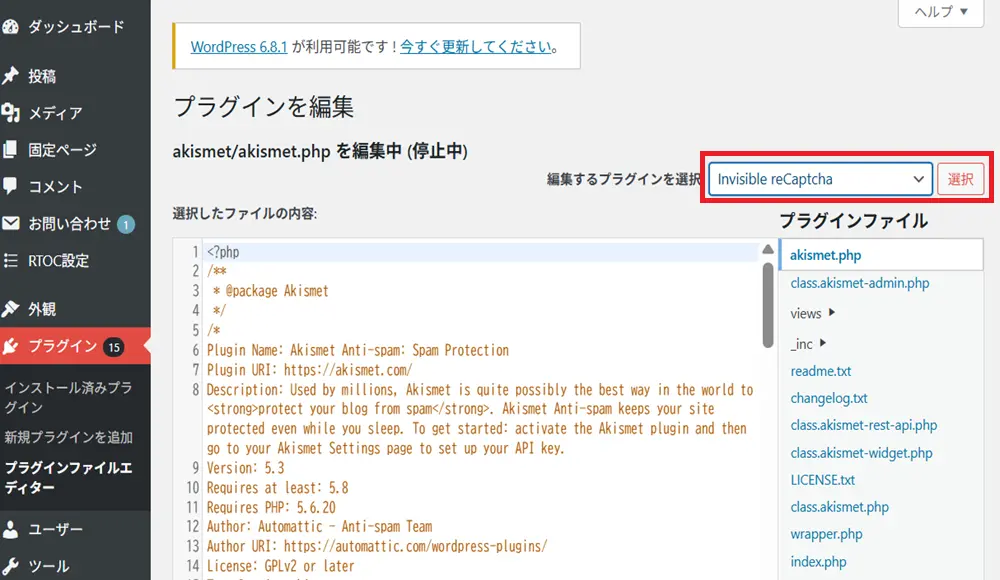This screenshot has height=580, width=1000.
Task: Open akismet.php in file list
Action: (825, 255)
